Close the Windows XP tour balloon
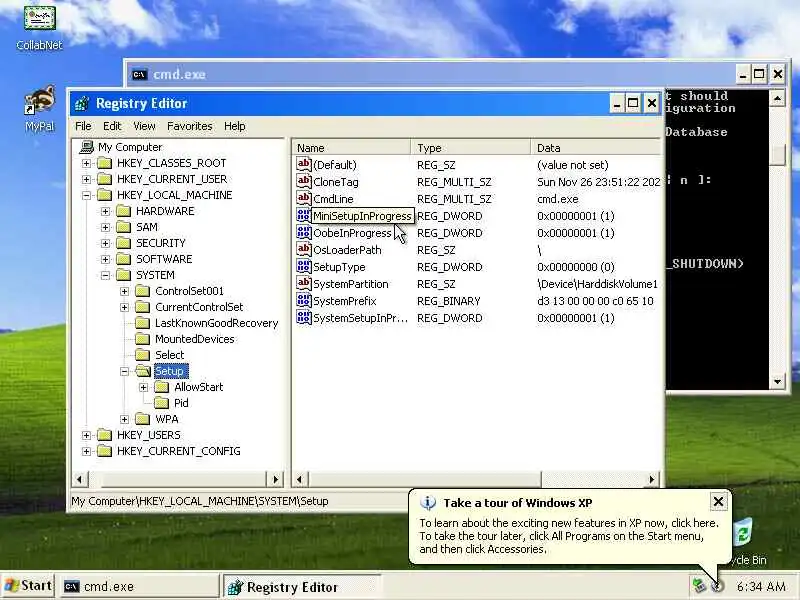800x600 pixels. click(718, 502)
